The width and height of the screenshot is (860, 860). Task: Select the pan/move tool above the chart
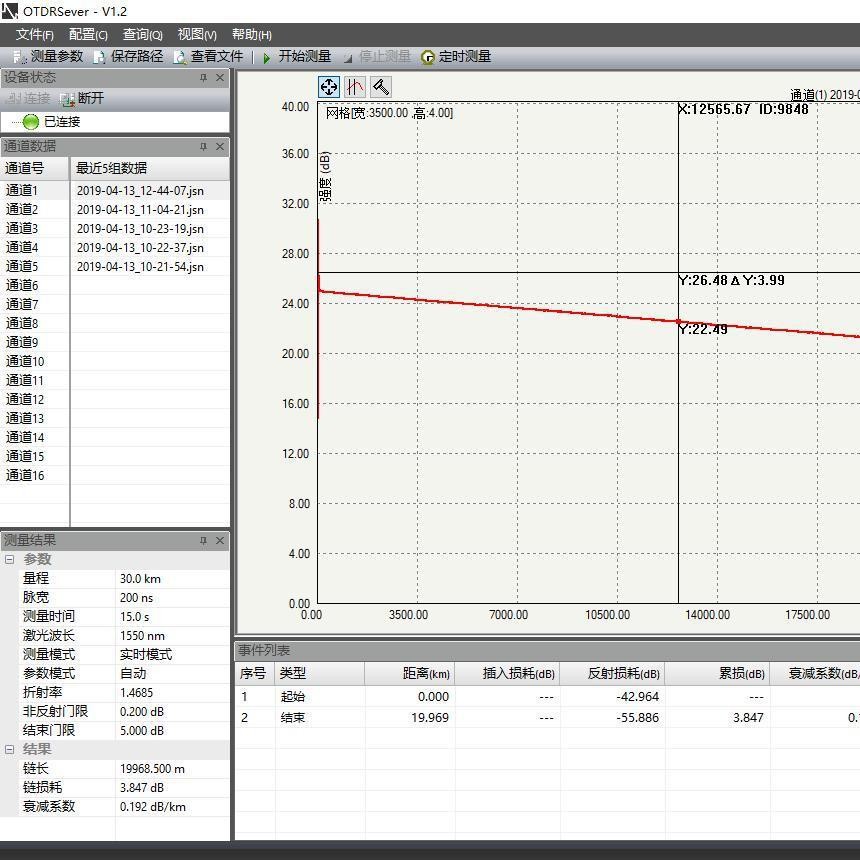pos(329,87)
